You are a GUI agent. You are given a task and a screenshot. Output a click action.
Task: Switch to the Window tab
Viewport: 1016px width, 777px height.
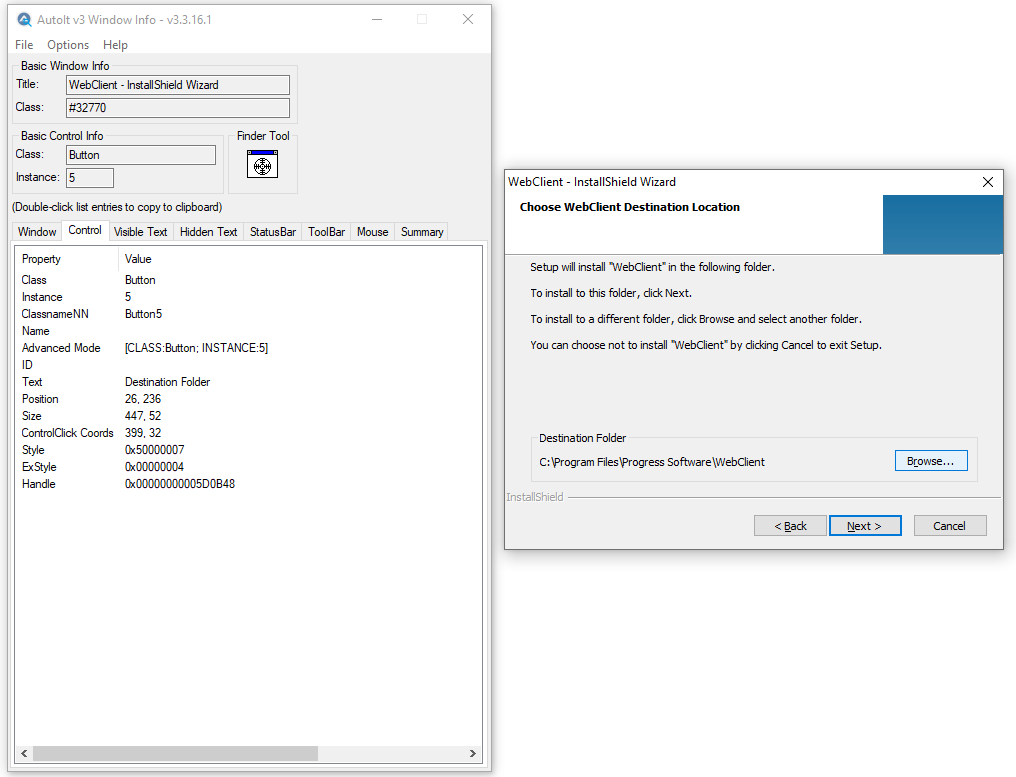click(37, 232)
